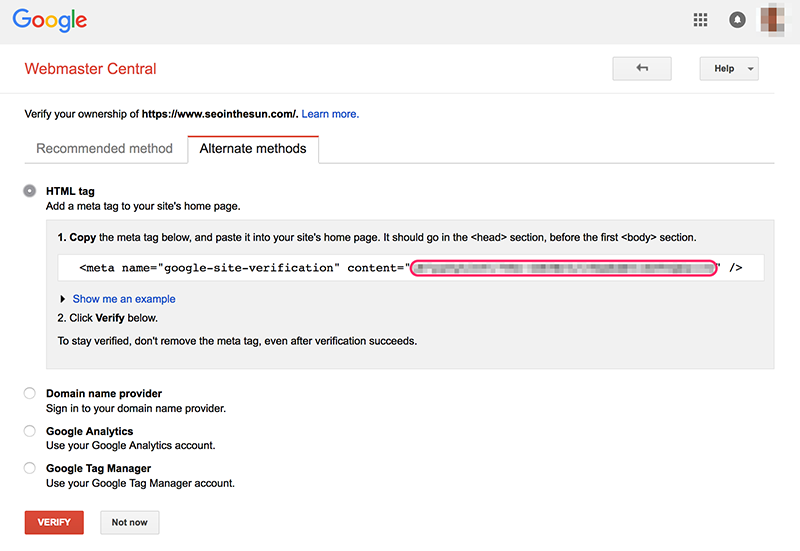The height and width of the screenshot is (551, 800).
Task: Go back with the arrow button
Action: 642,68
